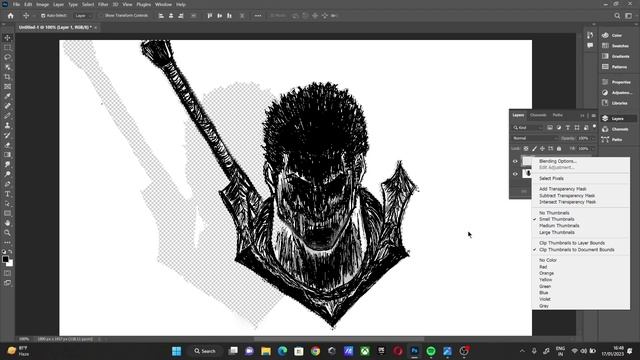
Task: Select the Zoom tool in the toolbox
Action: pyautogui.click(x=7, y=233)
